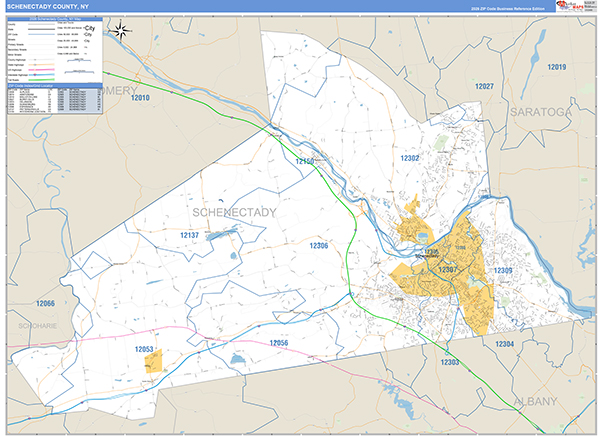This screenshot has height=436, width=600.
Task: Select the SARATOGA county label
Action: point(540,112)
